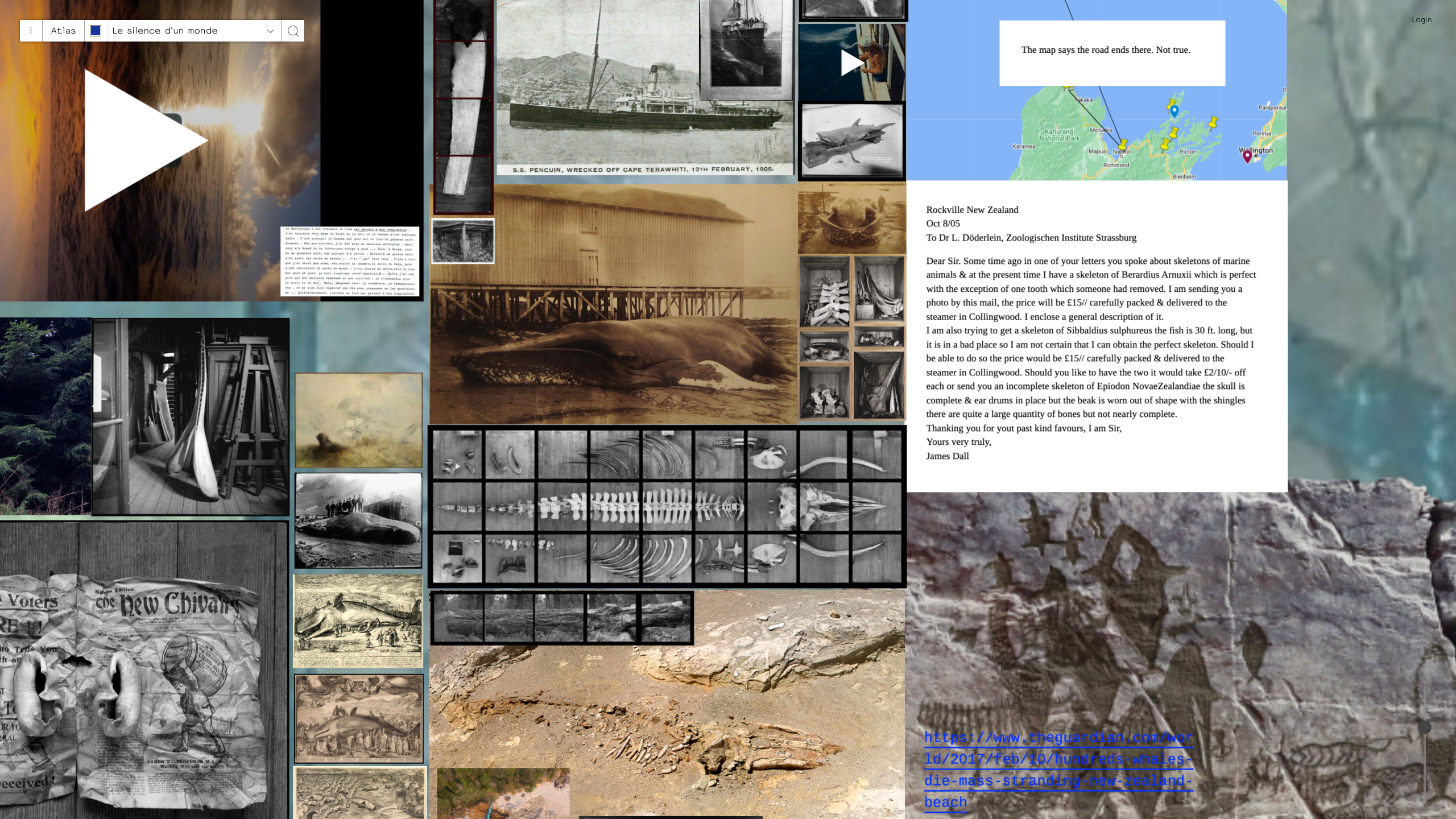This screenshot has height=819, width=1456.
Task: Open the Atlas menu item
Action: [63, 31]
